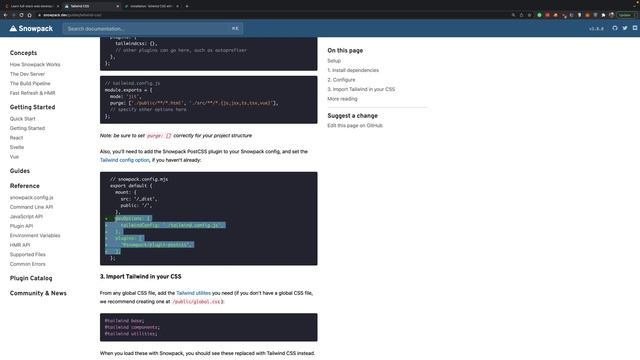This screenshot has height=360, width=640.
Task: Click the browser Update button
Action: 627,15
